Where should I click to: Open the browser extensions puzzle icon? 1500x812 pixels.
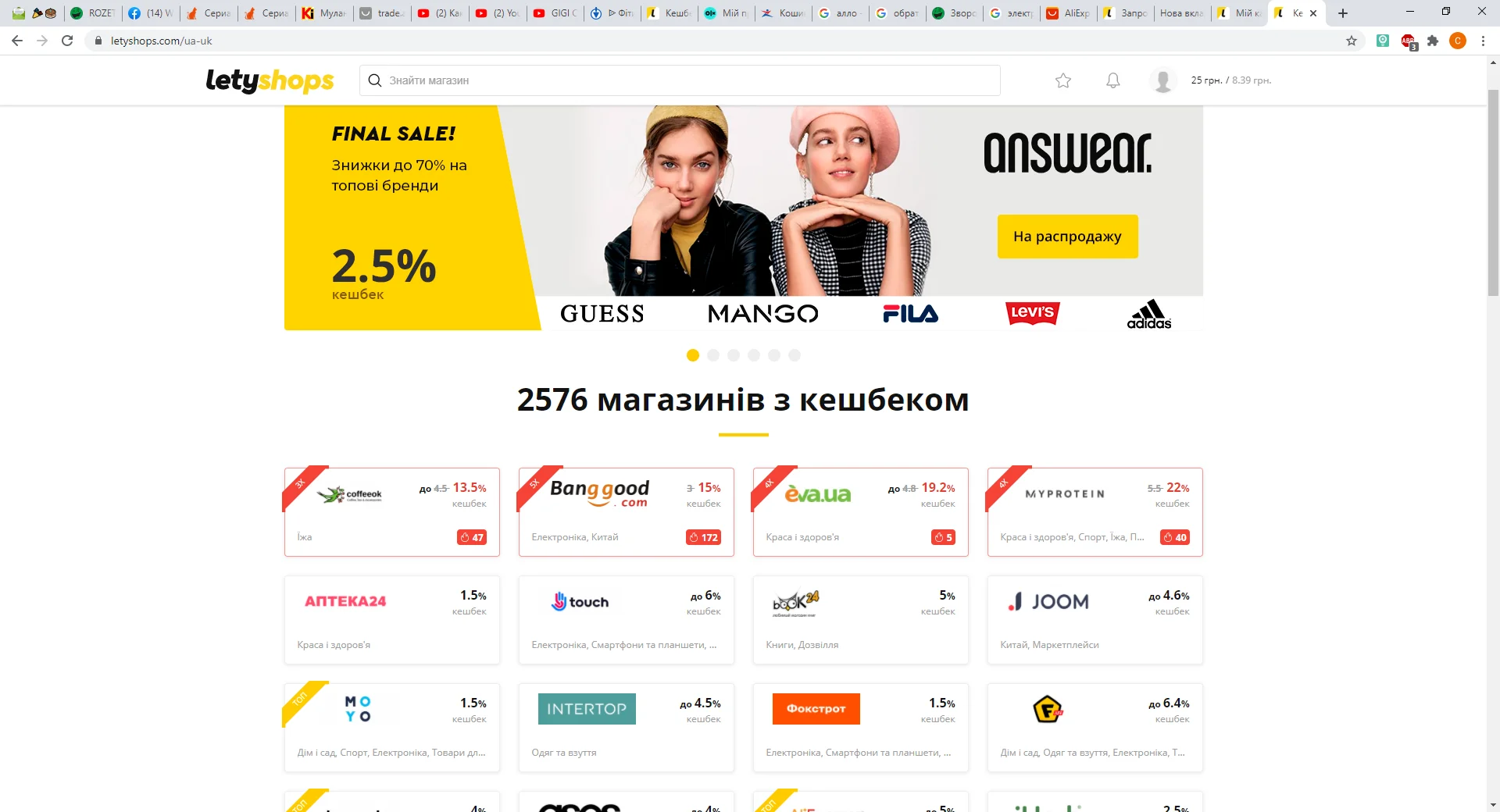1432,41
